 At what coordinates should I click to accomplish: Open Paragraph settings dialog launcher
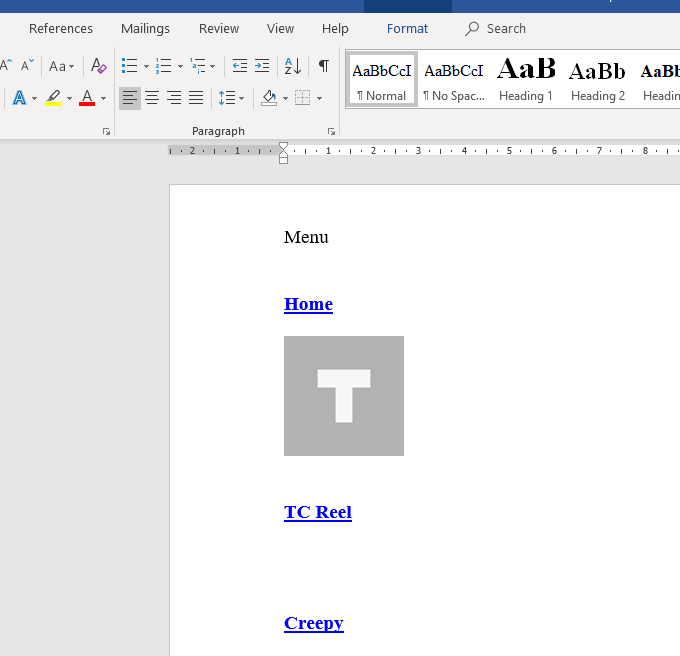click(x=331, y=132)
